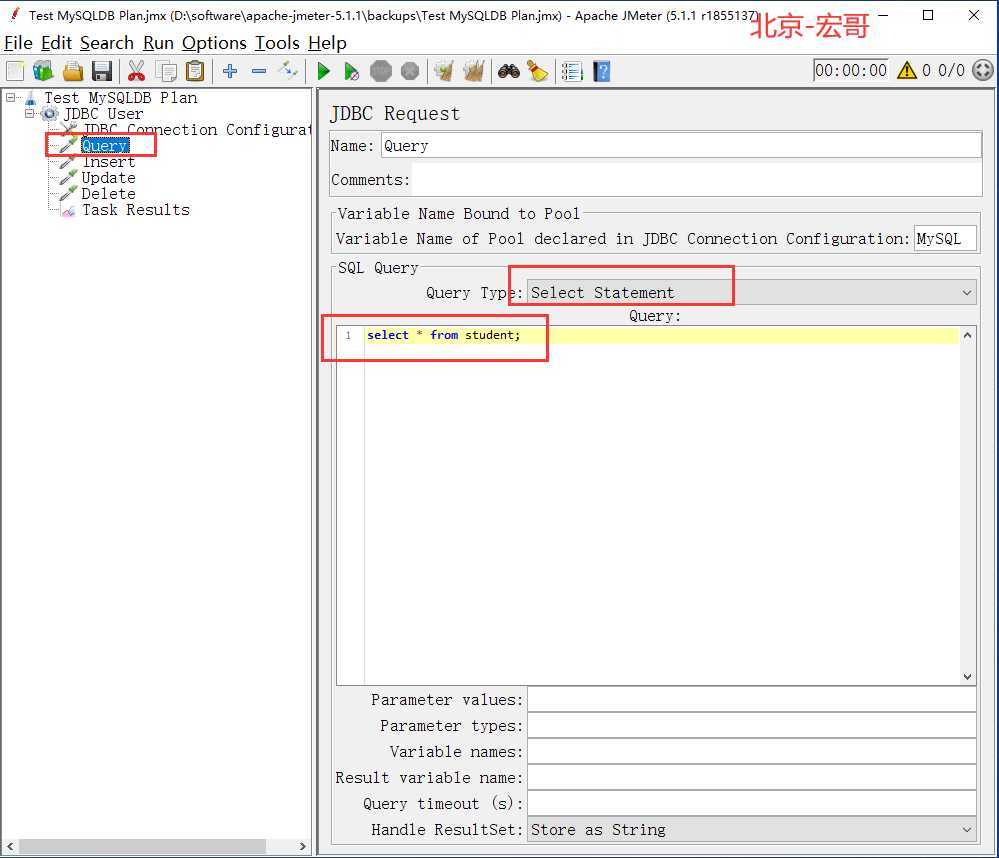
Task: Click the Comments input field
Action: pyautogui.click(x=696, y=180)
